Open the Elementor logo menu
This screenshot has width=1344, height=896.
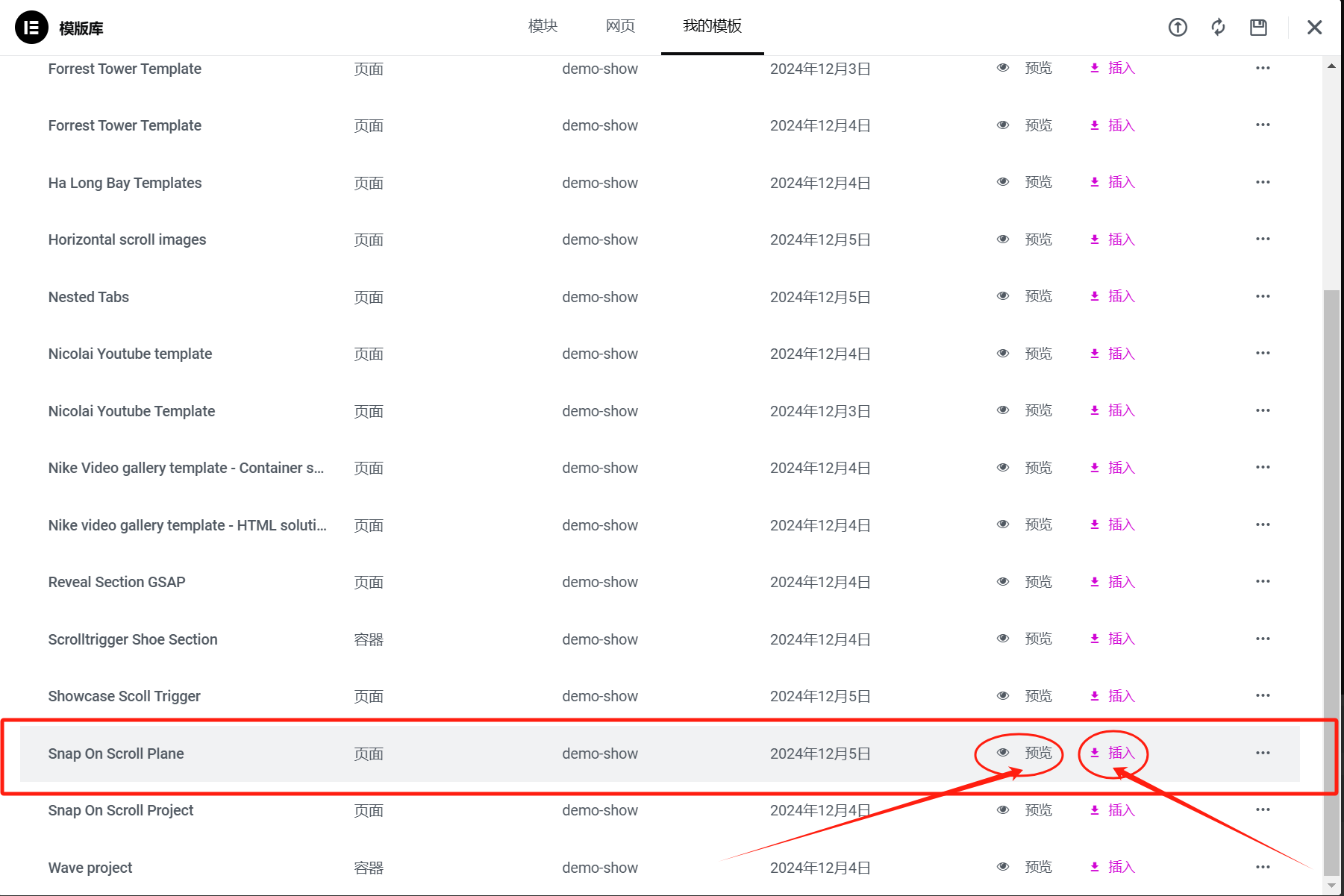click(x=31, y=27)
